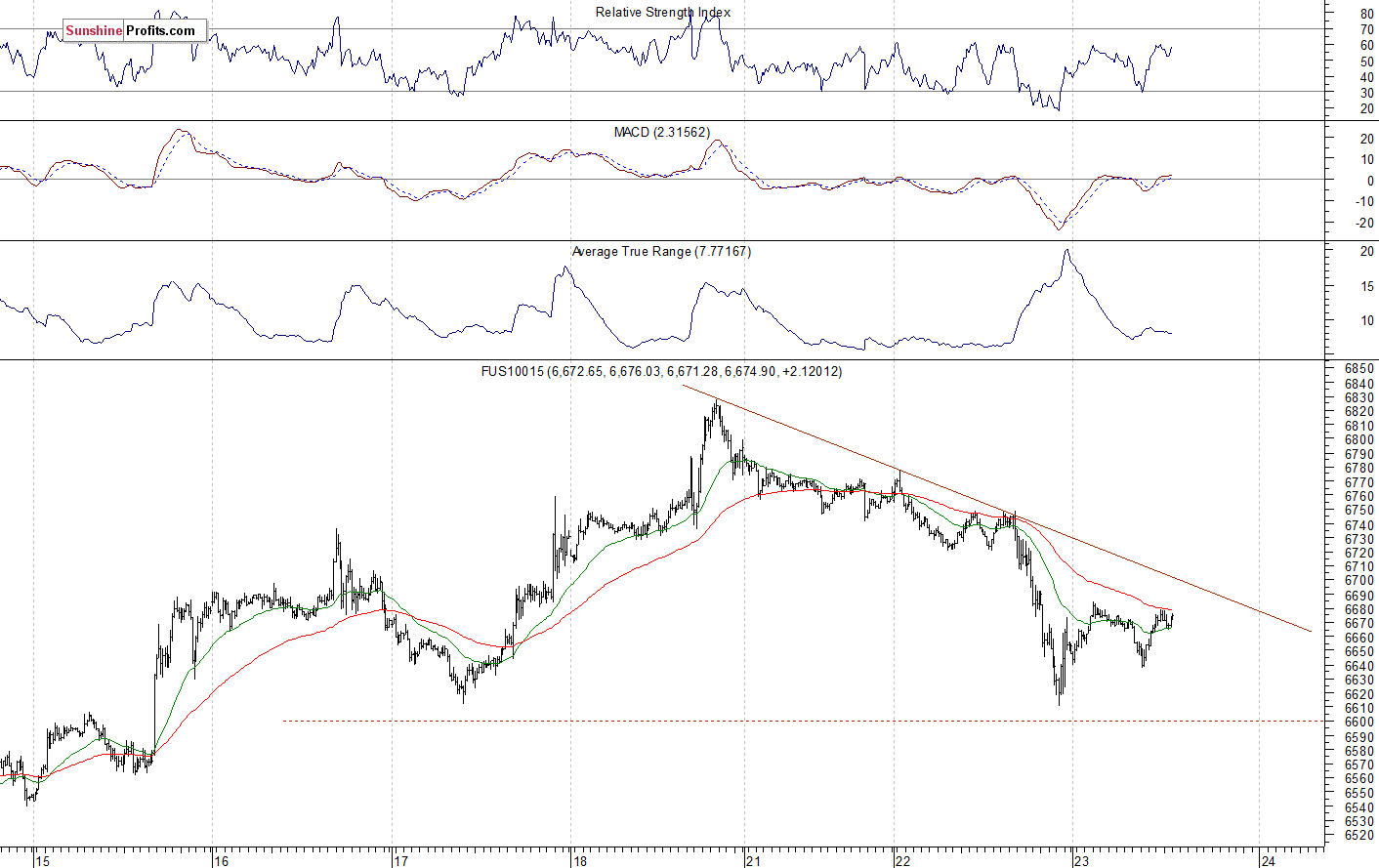Click the 6520 price axis value
Viewport: 1379px width, 868px height.
1358,836
